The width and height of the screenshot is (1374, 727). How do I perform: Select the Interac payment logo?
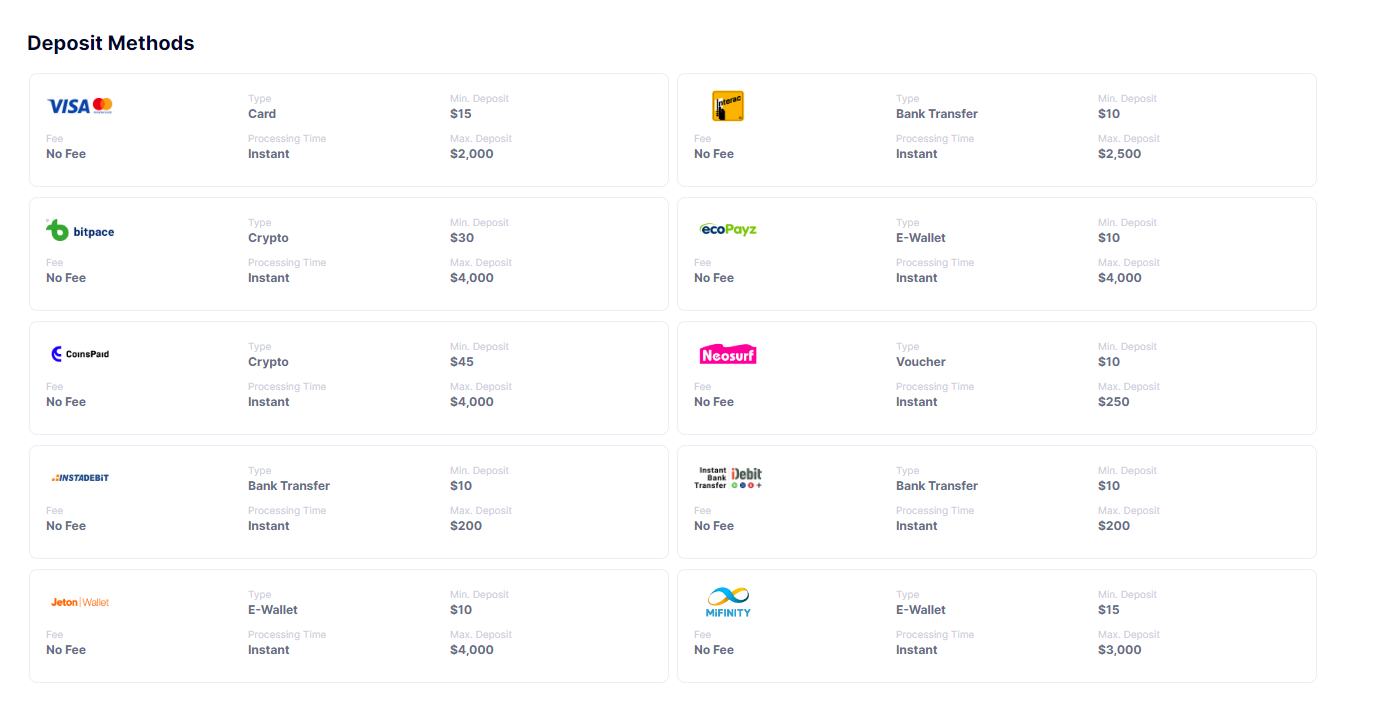(728, 106)
